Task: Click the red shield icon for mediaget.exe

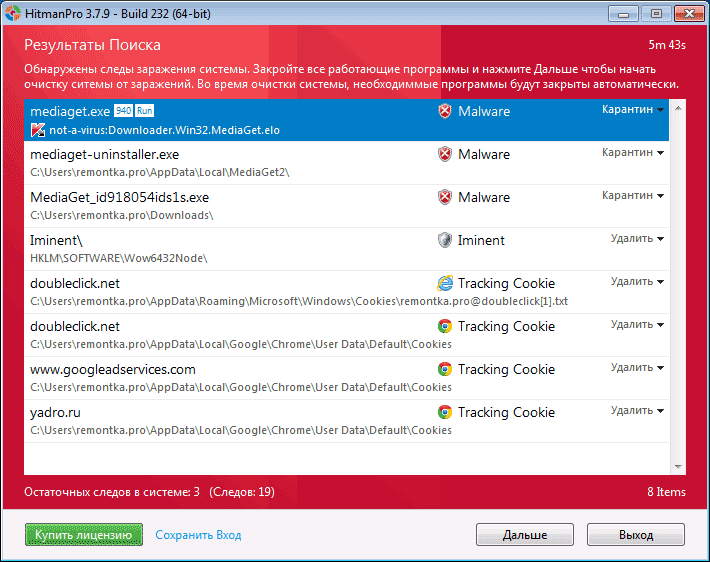Action: pos(445,111)
